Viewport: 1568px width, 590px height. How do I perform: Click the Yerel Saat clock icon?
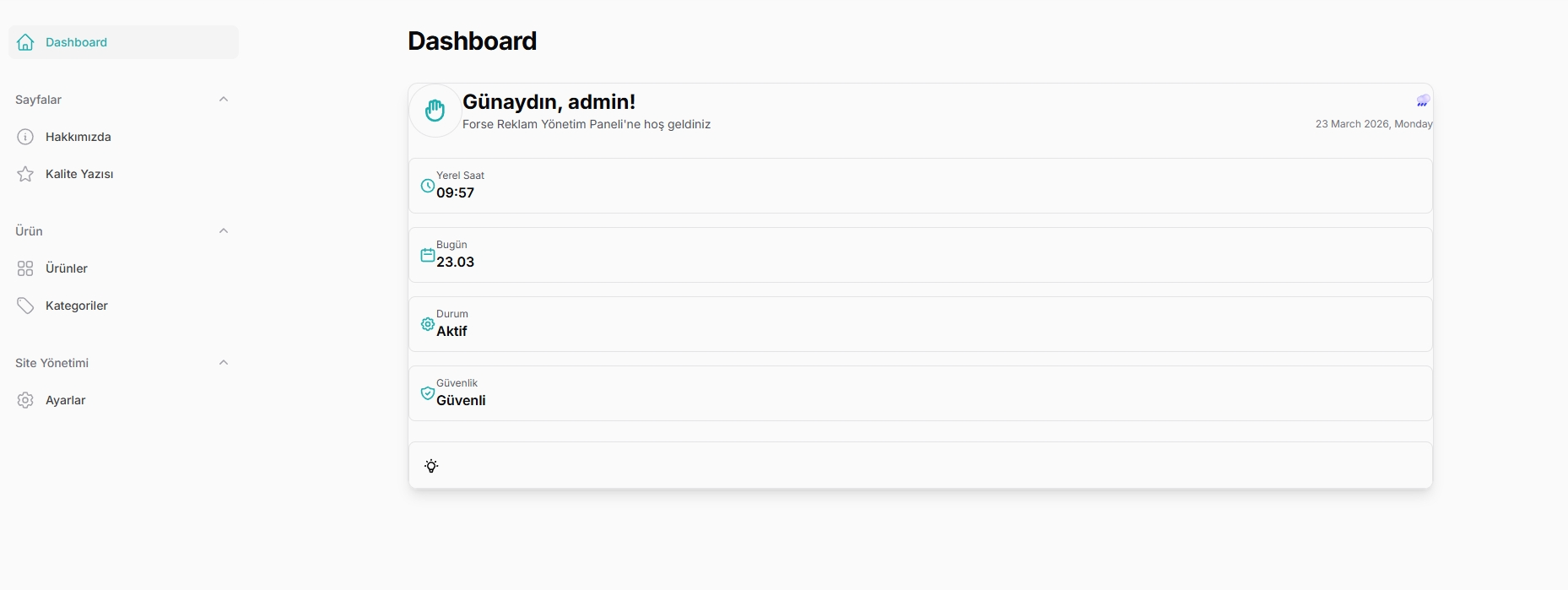(x=428, y=186)
